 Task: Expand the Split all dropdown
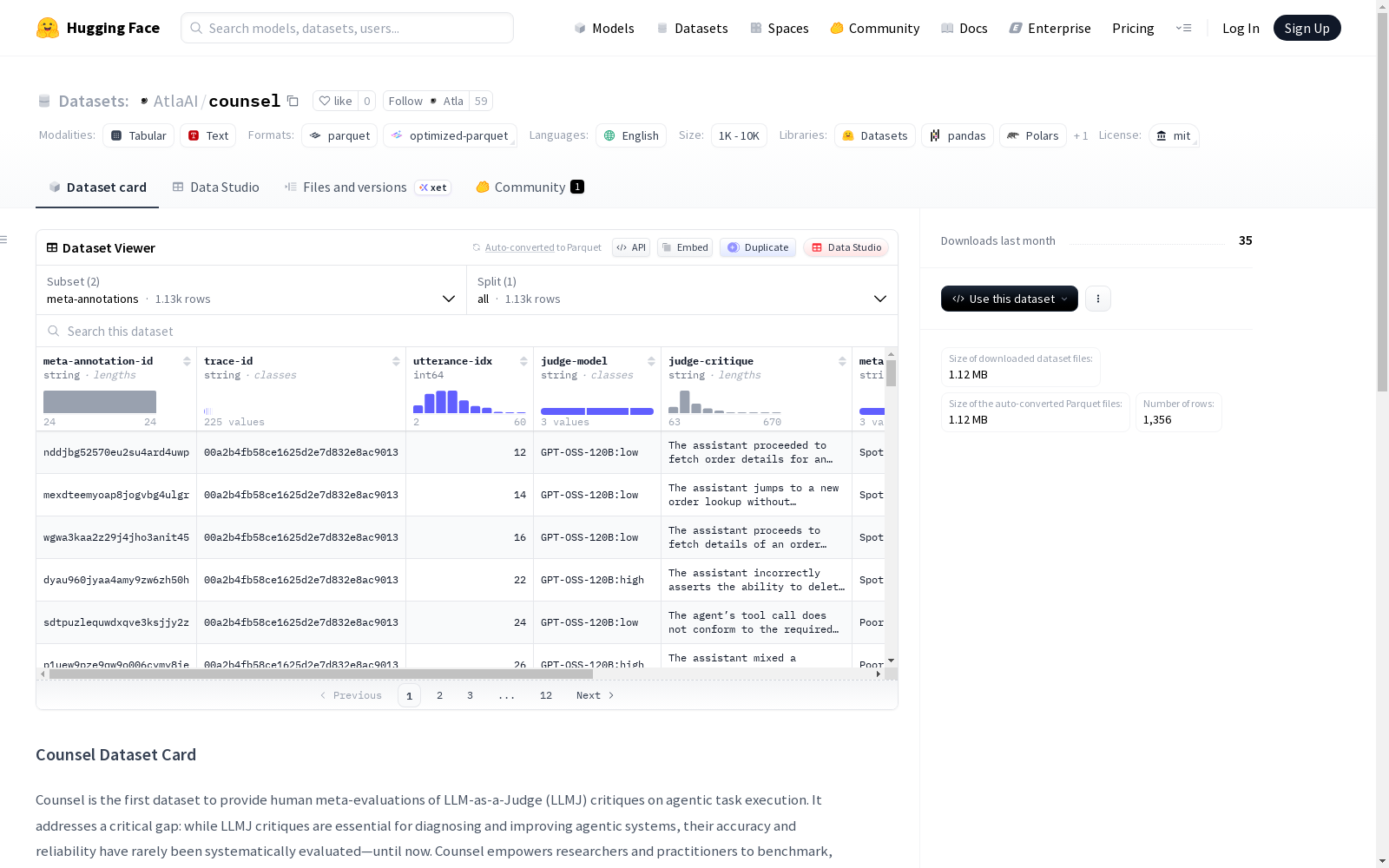(682, 290)
